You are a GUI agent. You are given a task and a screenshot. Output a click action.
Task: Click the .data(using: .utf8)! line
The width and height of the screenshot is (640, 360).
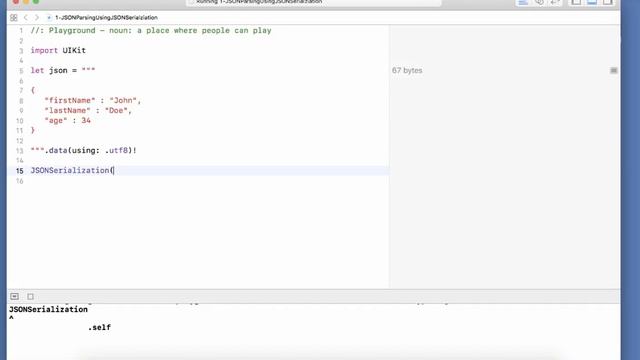[84, 151]
